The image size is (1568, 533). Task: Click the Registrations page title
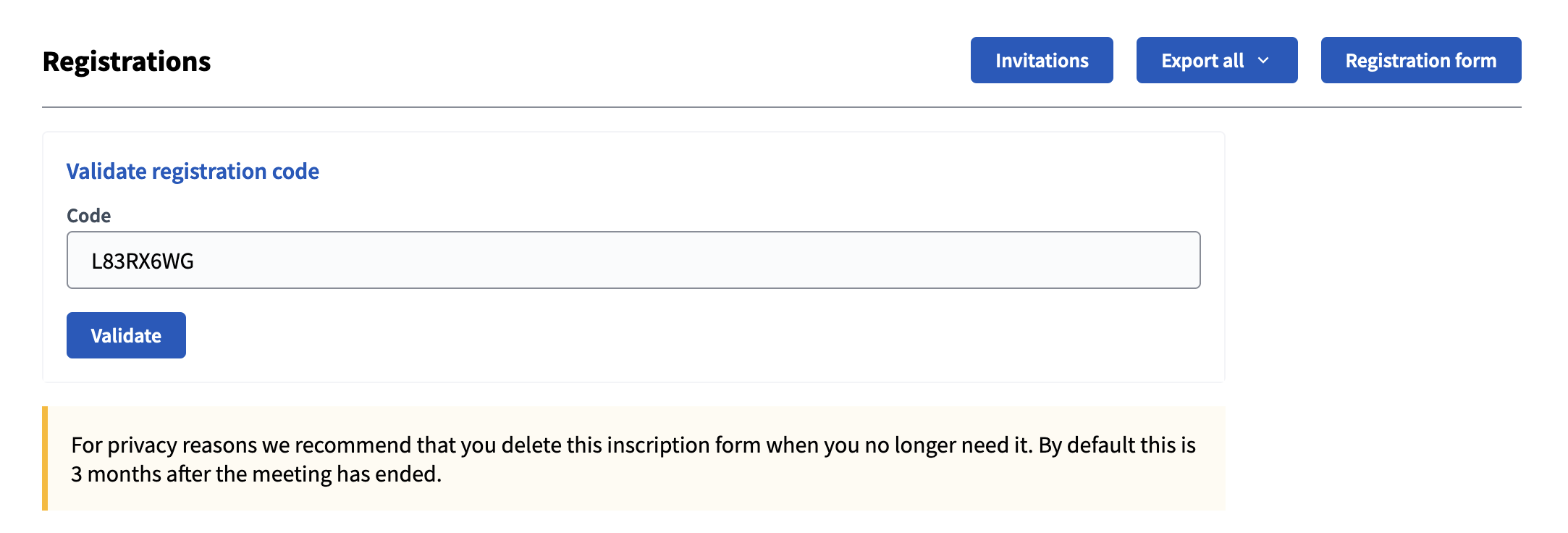127,61
